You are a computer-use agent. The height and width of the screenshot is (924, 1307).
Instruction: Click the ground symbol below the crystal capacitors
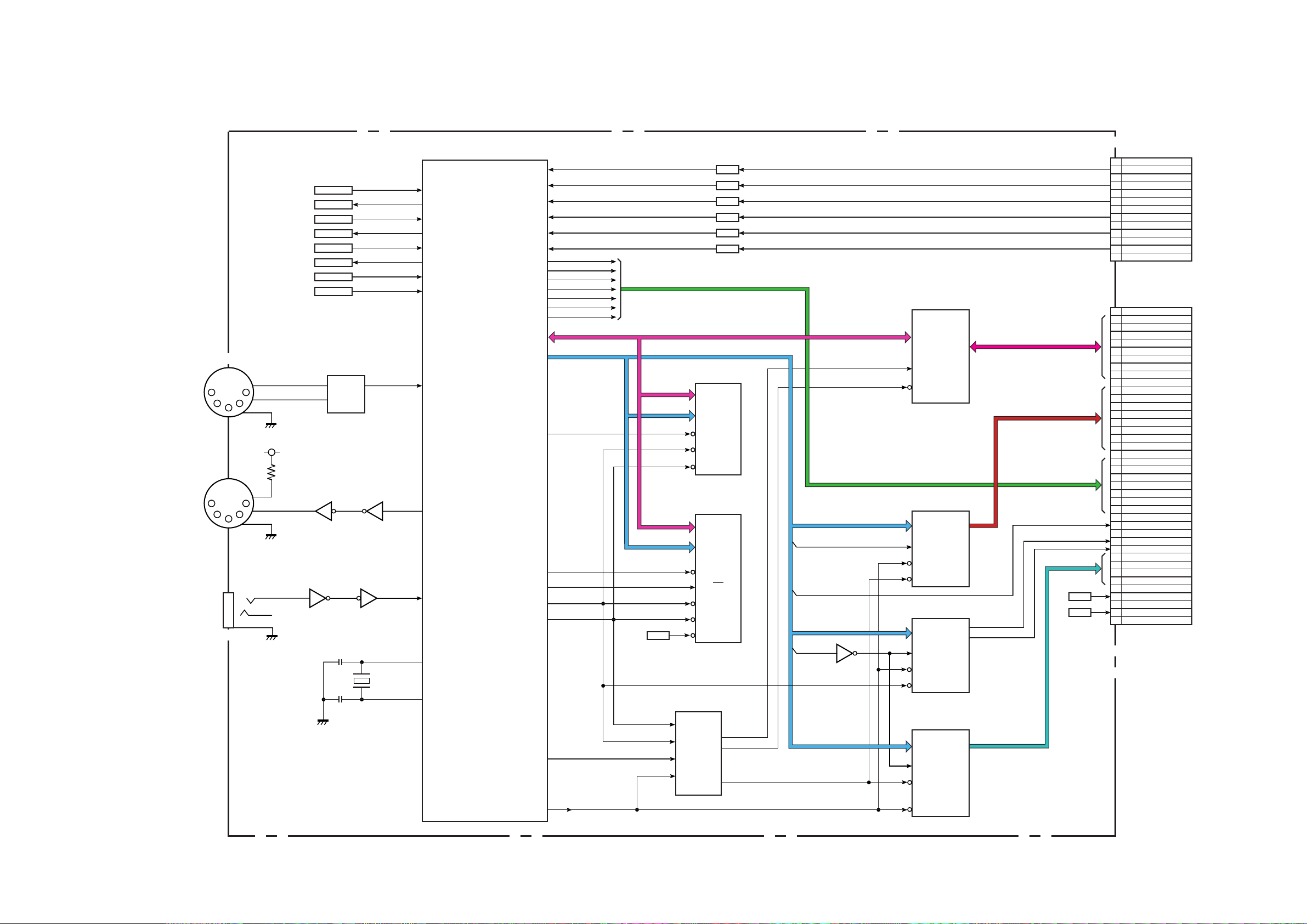pos(322,721)
